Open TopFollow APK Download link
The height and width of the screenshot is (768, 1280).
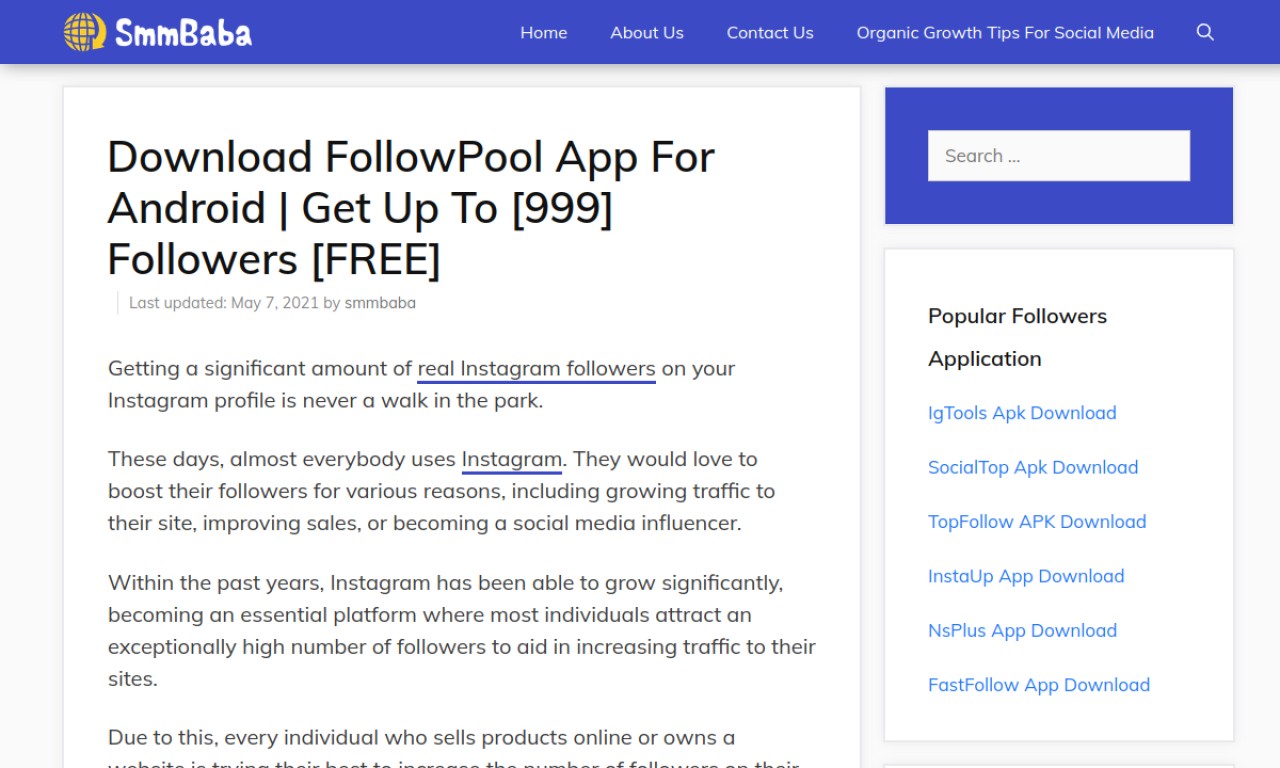(x=1037, y=522)
